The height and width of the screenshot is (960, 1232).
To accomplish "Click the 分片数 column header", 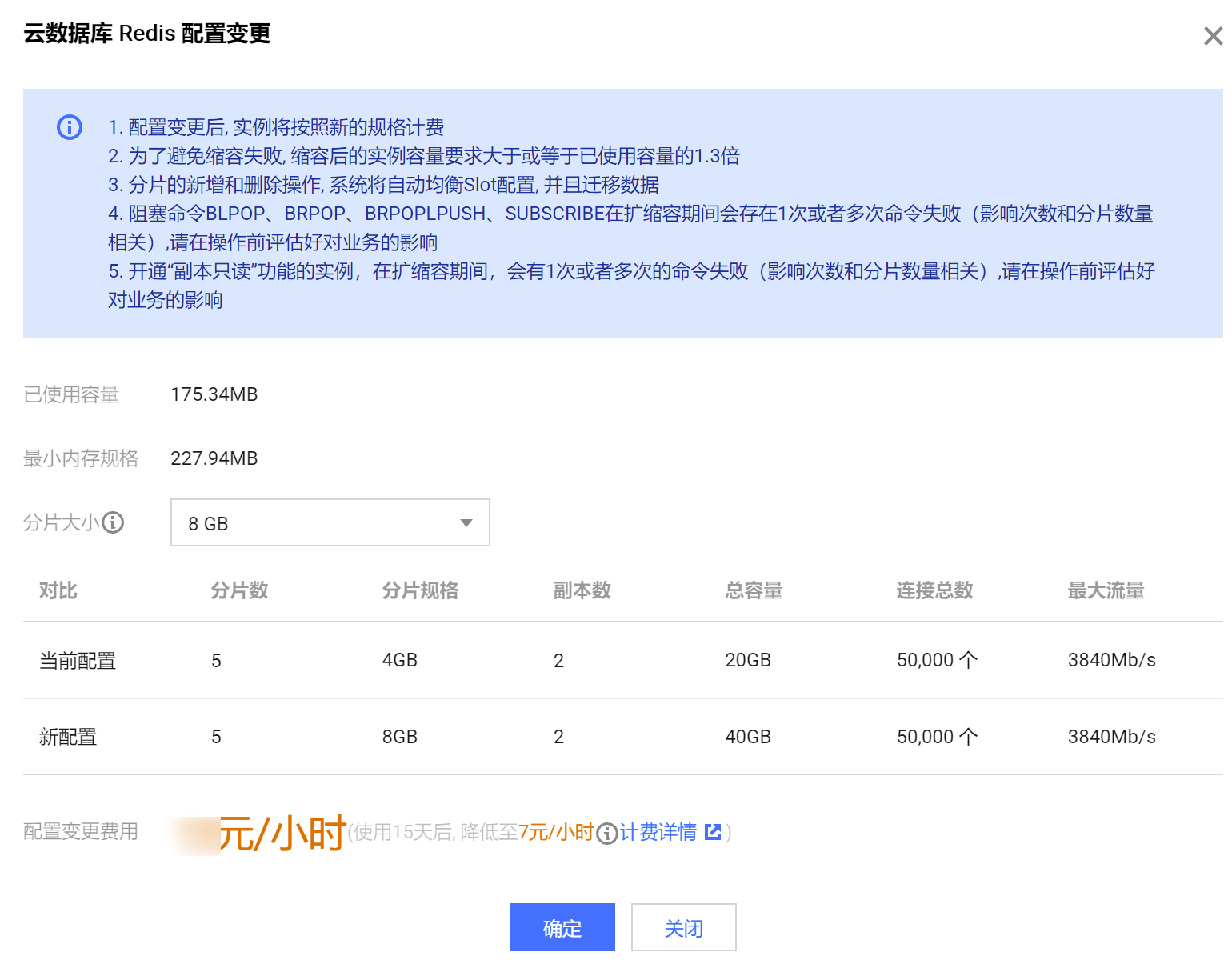I will pyautogui.click(x=239, y=590).
